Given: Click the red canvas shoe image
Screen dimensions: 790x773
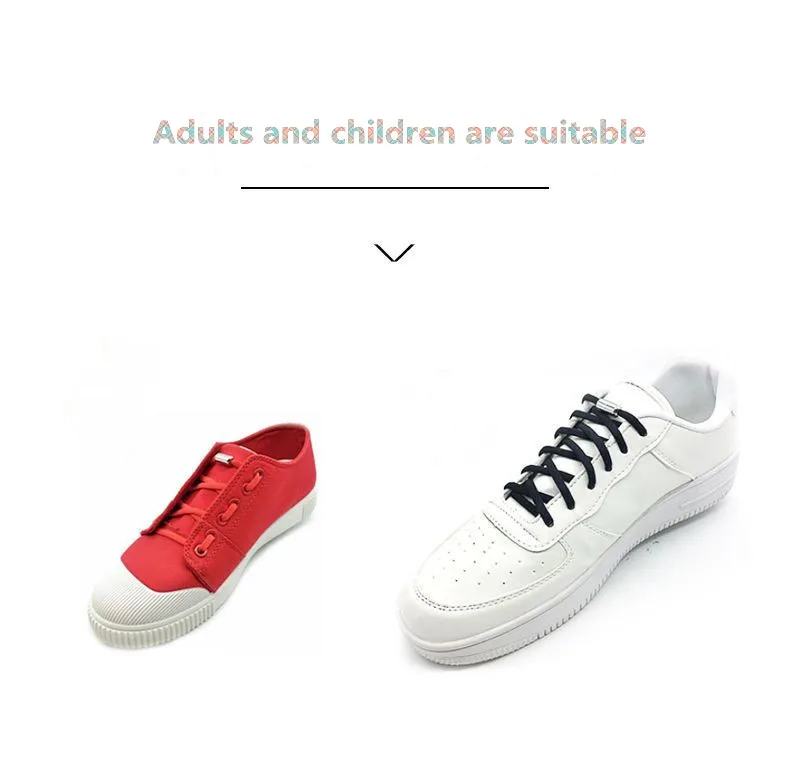Looking at the screenshot, I should click(x=204, y=537).
